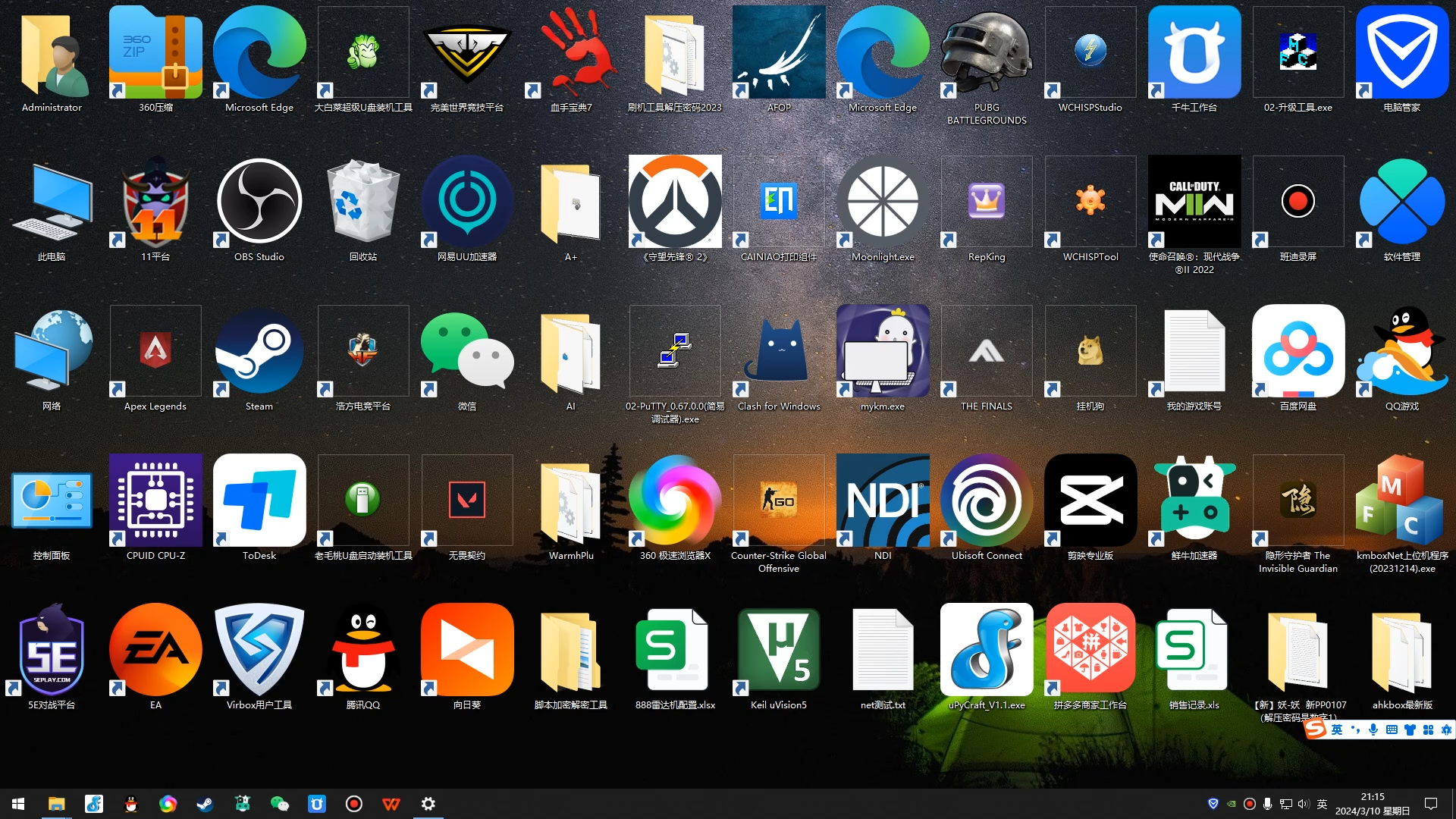Open the 拼多多商家工作台 shortcut
The width and height of the screenshot is (1456, 819).
(1090, 657)
